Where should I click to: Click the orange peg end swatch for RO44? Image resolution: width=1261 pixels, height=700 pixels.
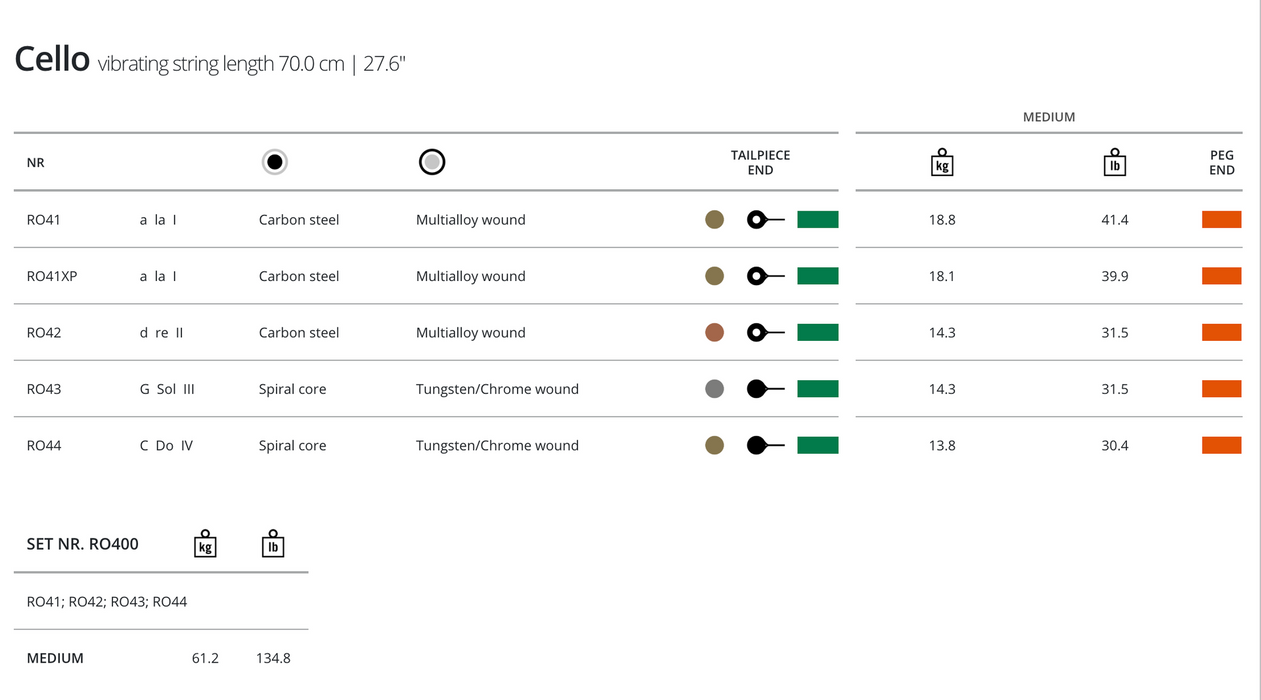pyautogui.click(x=1221, y=446)
